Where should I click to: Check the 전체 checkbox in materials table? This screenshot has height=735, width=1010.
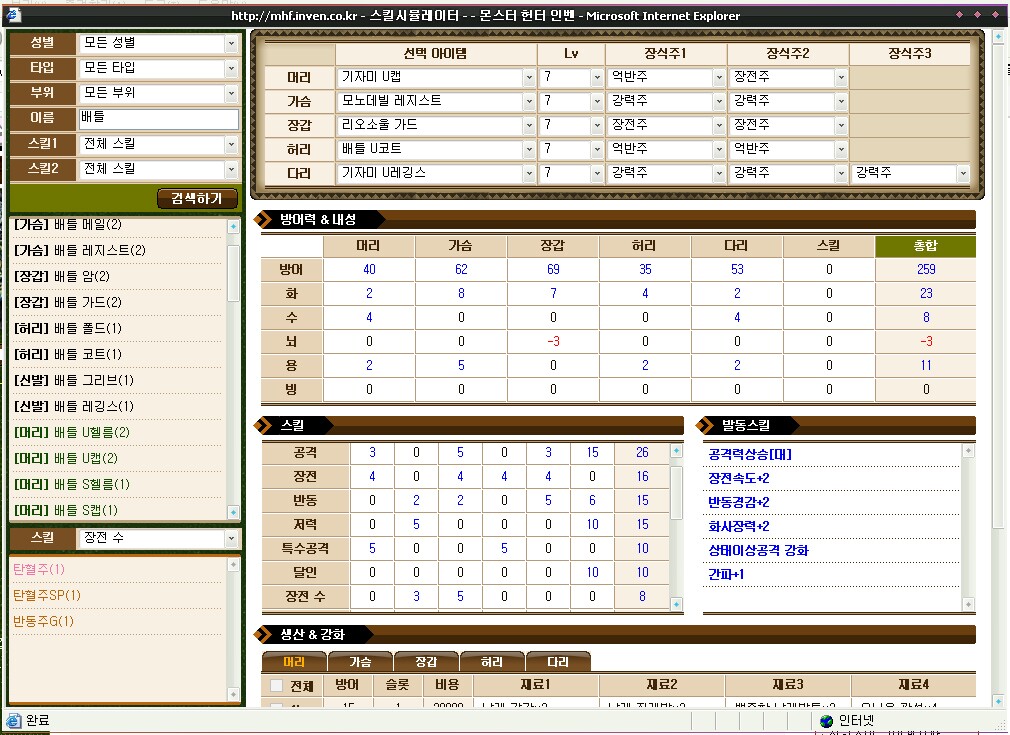277,686
